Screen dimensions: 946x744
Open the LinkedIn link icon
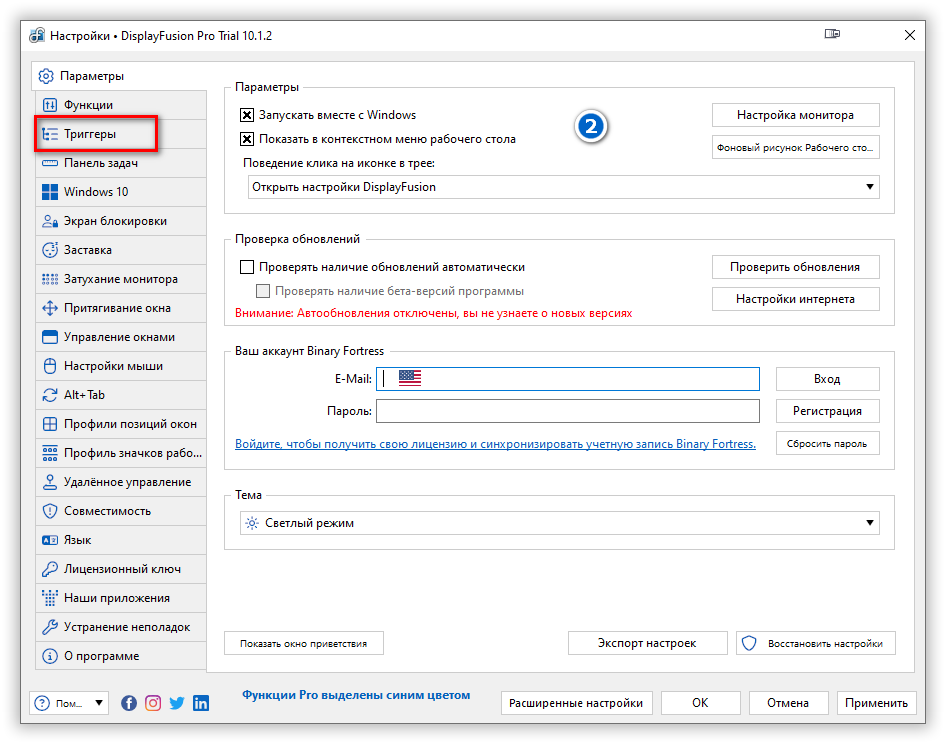pos(201,703)
